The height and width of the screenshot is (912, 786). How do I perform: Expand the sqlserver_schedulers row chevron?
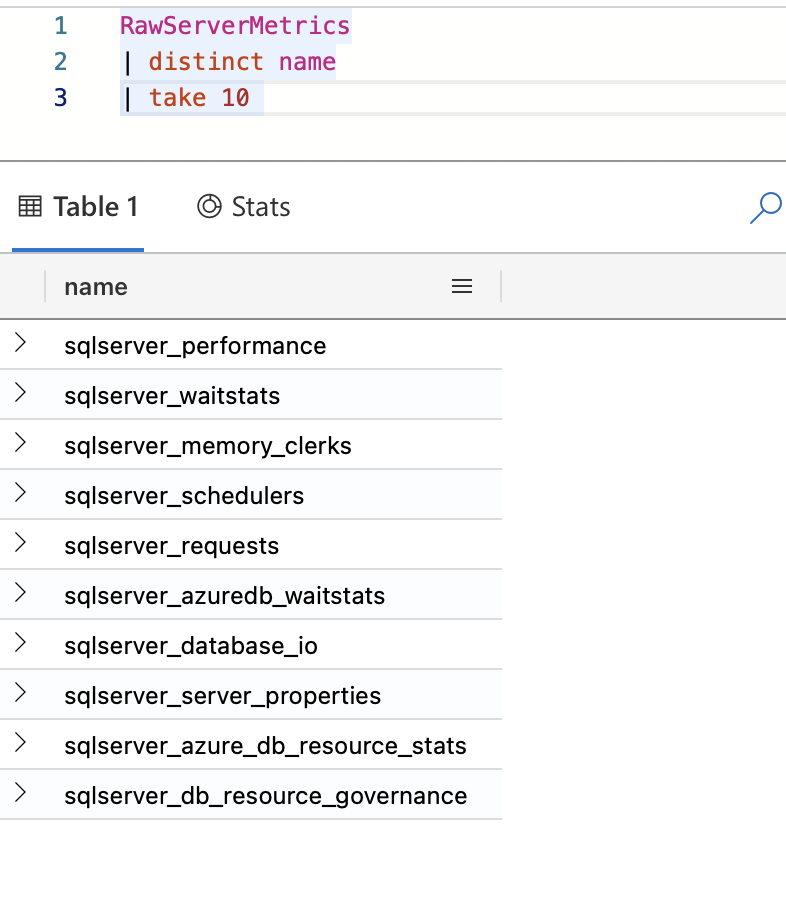tap(20, 493)
